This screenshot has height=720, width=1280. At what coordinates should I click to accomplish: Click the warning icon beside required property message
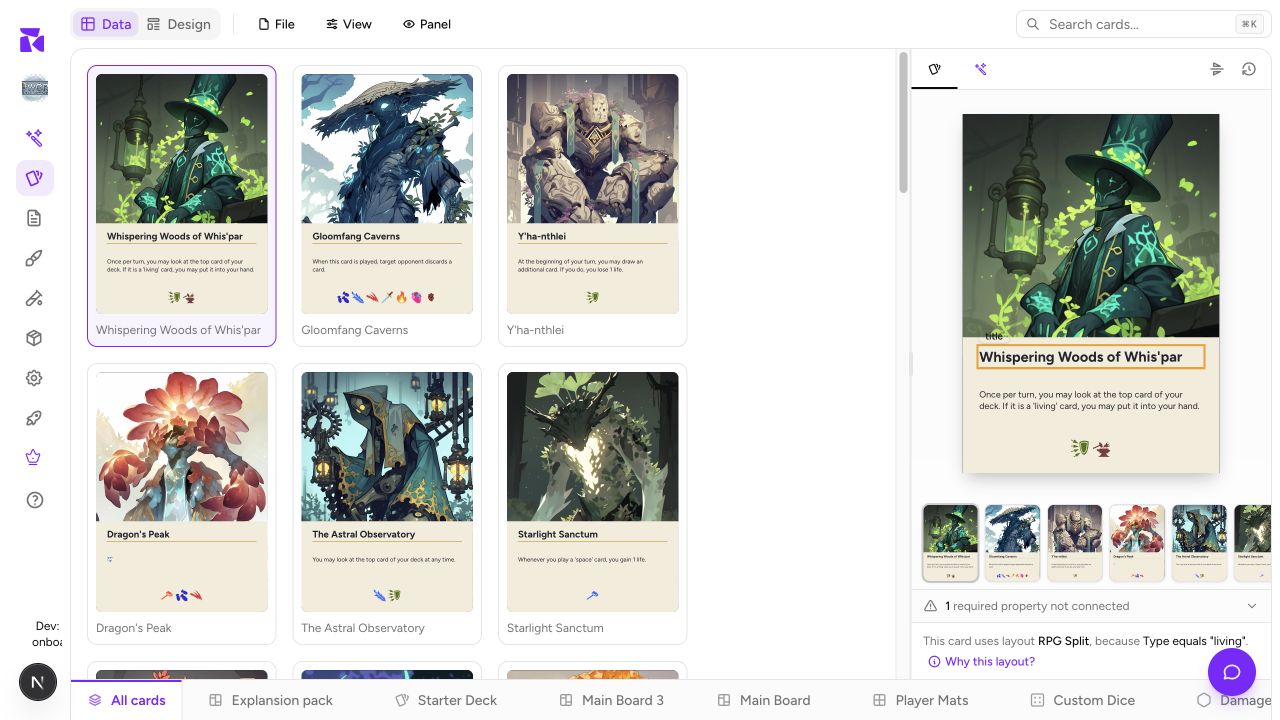point(931,606)
